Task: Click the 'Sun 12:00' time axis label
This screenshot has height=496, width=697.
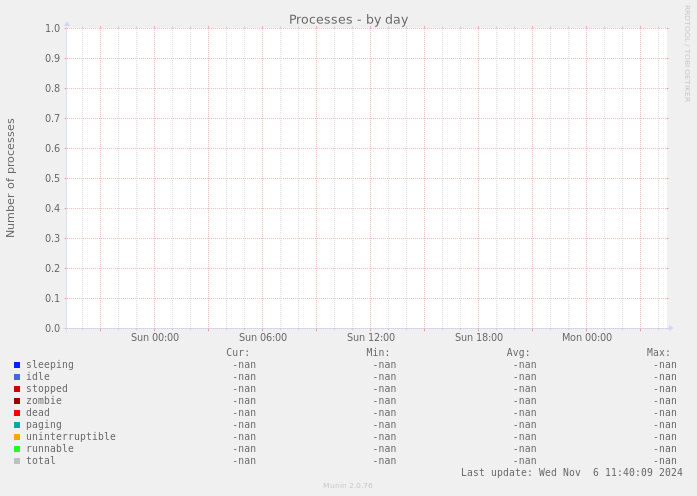Action: click(371, 337)
